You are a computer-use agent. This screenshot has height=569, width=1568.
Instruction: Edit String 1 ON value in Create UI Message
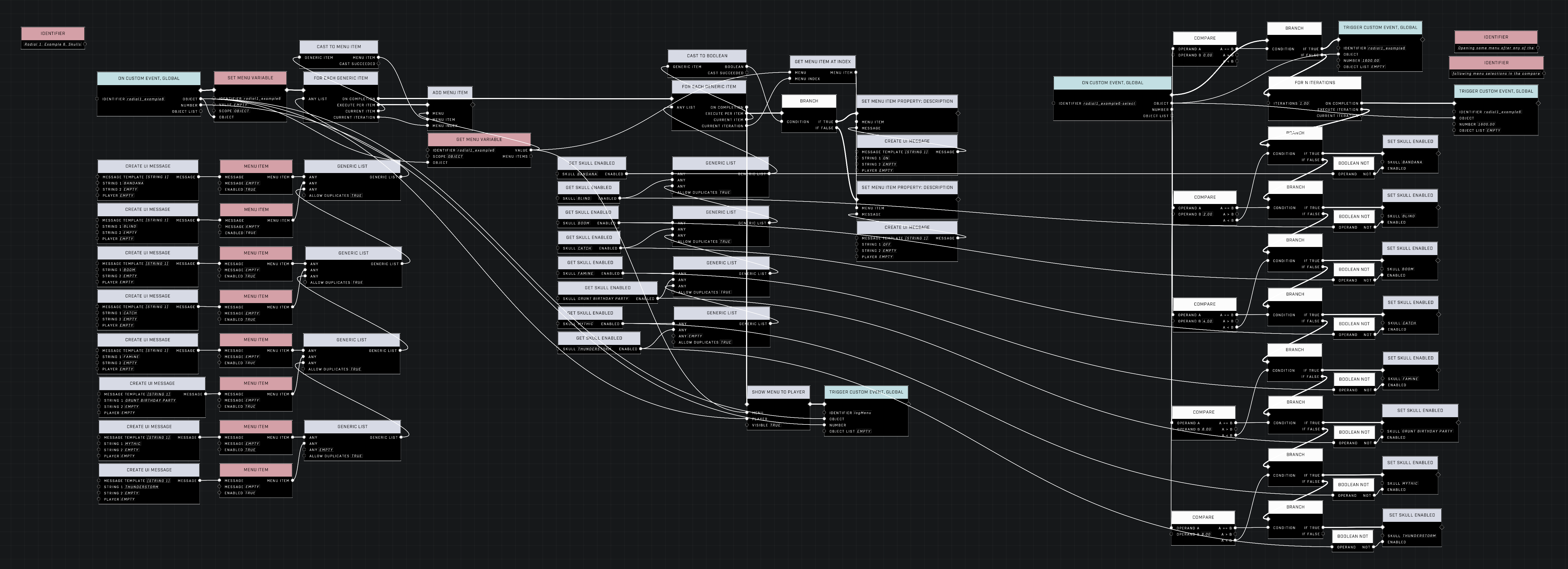click(x=886, y=158)
